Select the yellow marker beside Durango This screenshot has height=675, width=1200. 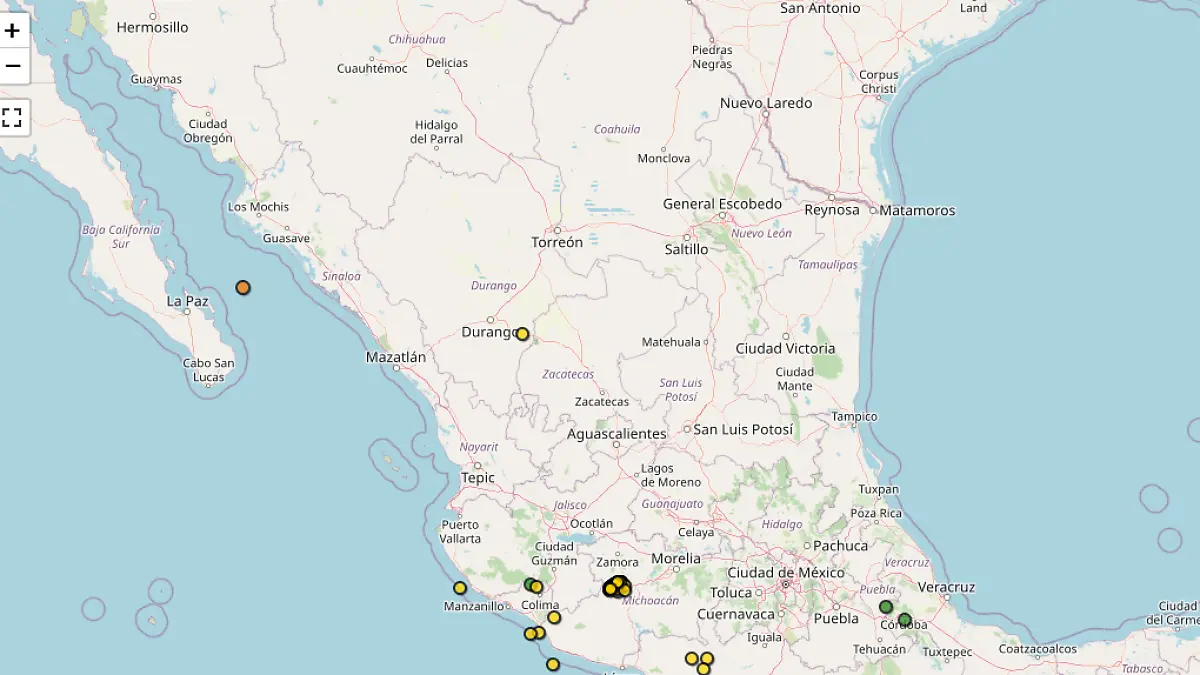pos(522,334)
